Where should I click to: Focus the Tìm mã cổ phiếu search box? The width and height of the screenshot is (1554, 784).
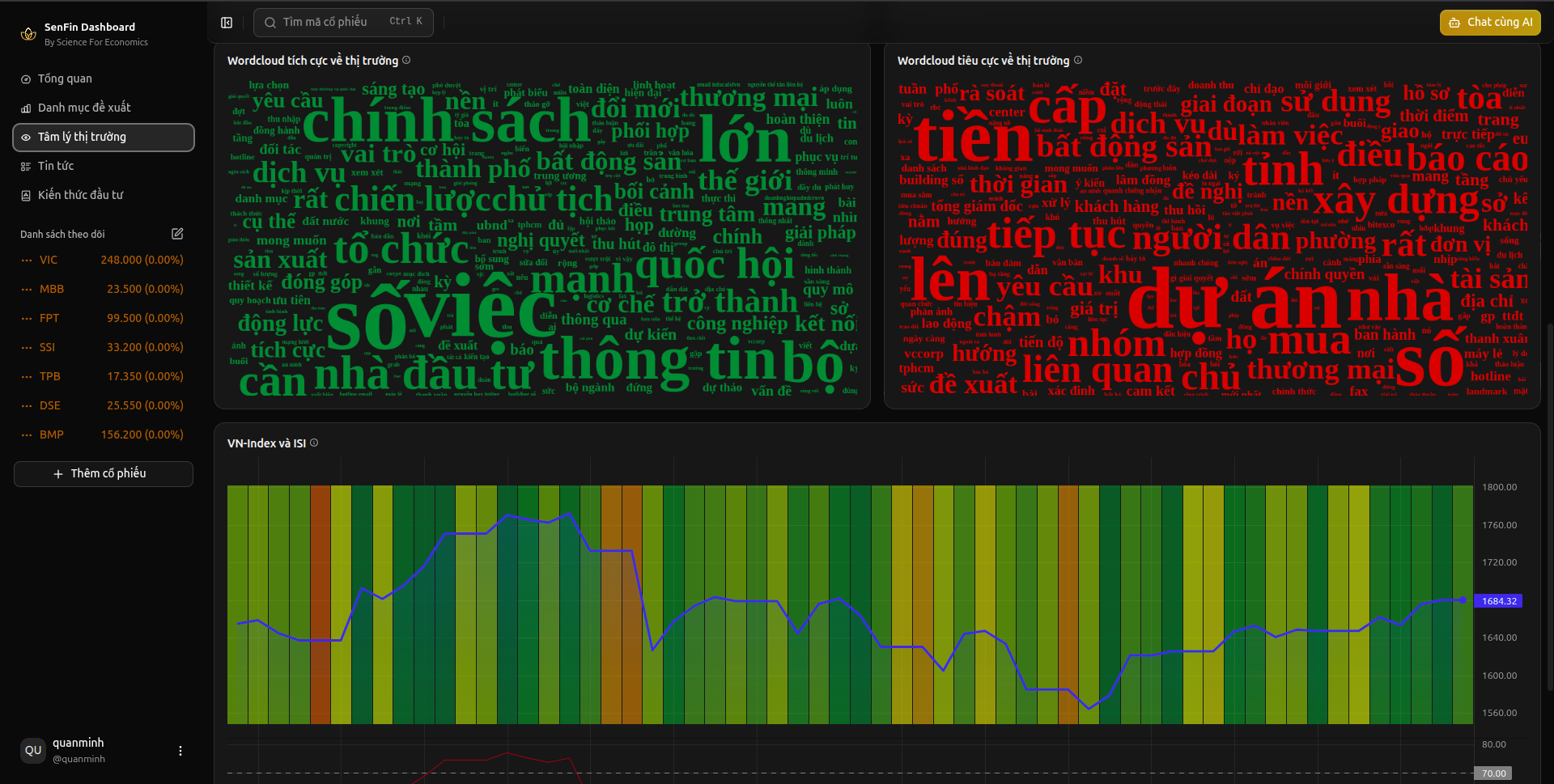(x=343, y=22)
